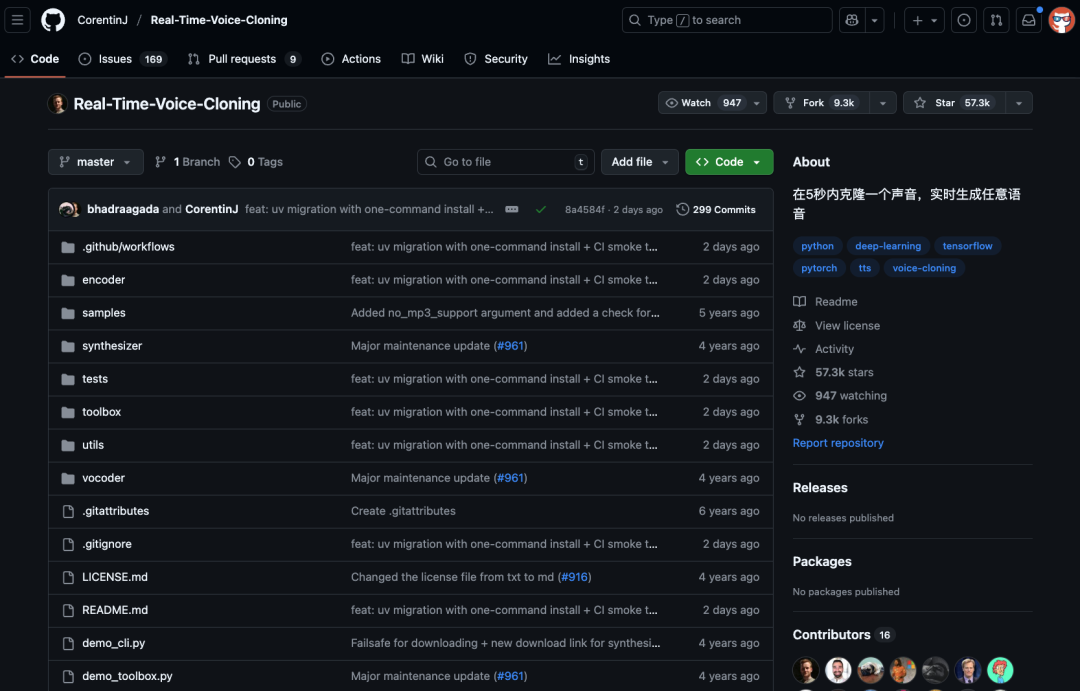Click the .gitattributes file icon
This screenshot has height=691, width=1080.
tap(68, 511)
